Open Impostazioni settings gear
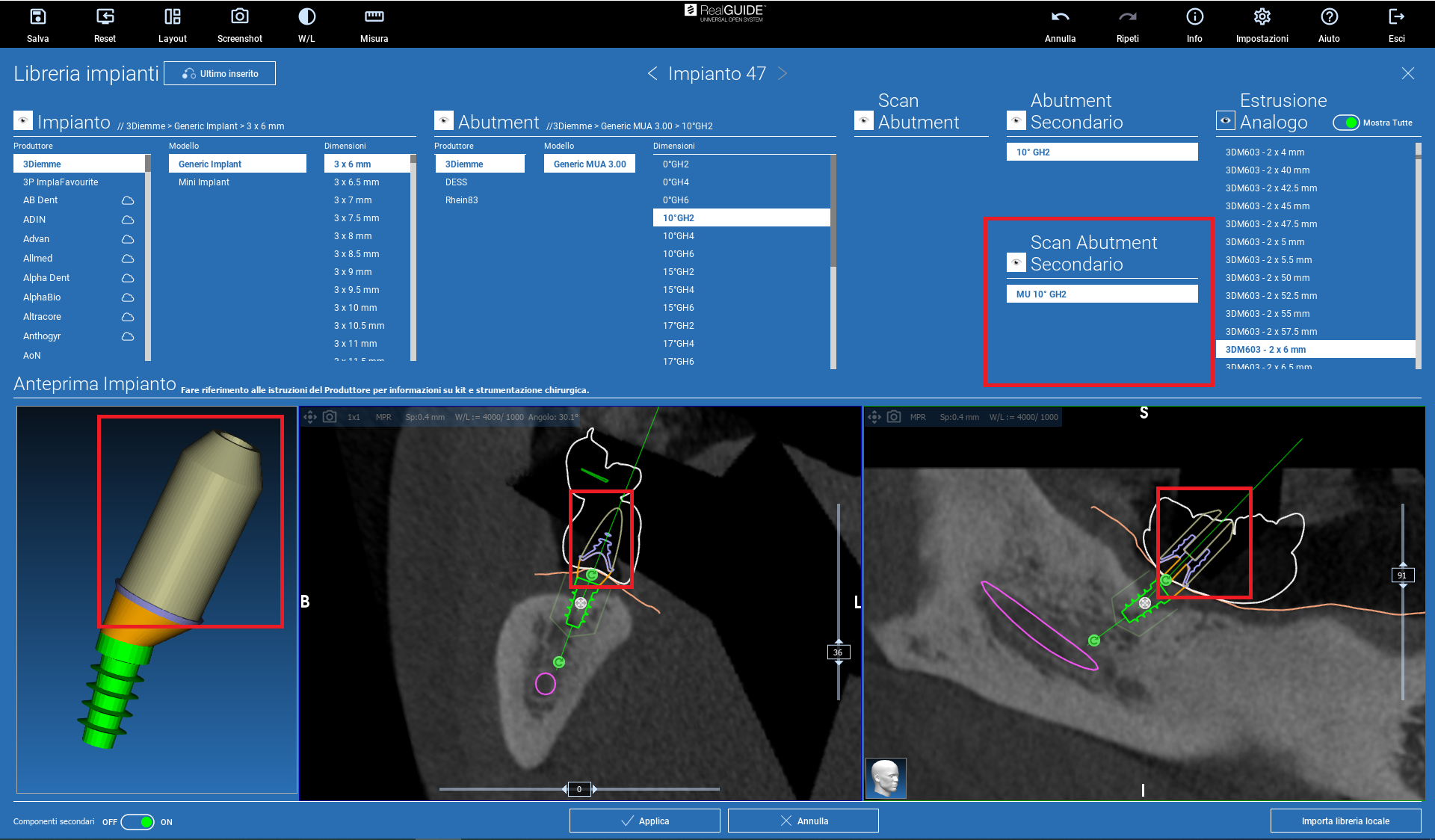This screenshot has height=840, width=1435. point(1262,17)
